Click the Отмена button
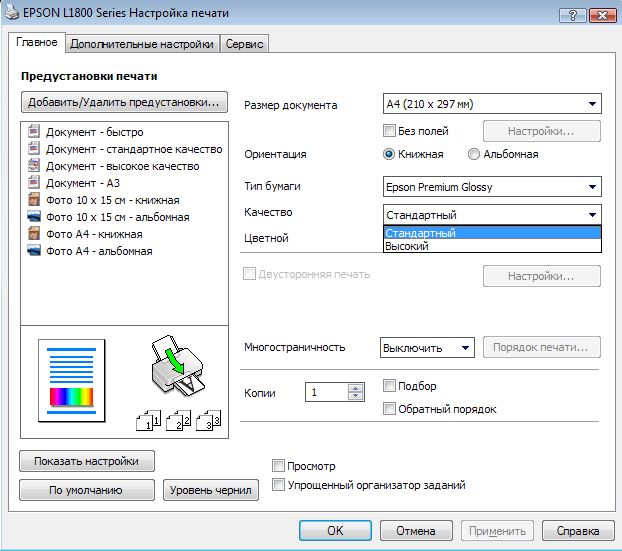This screenshot has height=551, width=622. [x=416, y=531]
